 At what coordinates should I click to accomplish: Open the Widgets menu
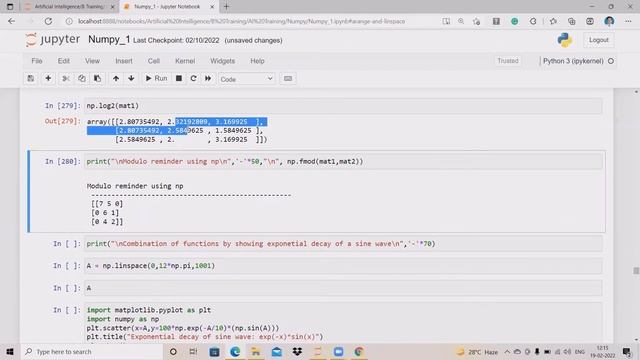pyautogui.click(x=222, y=61)
